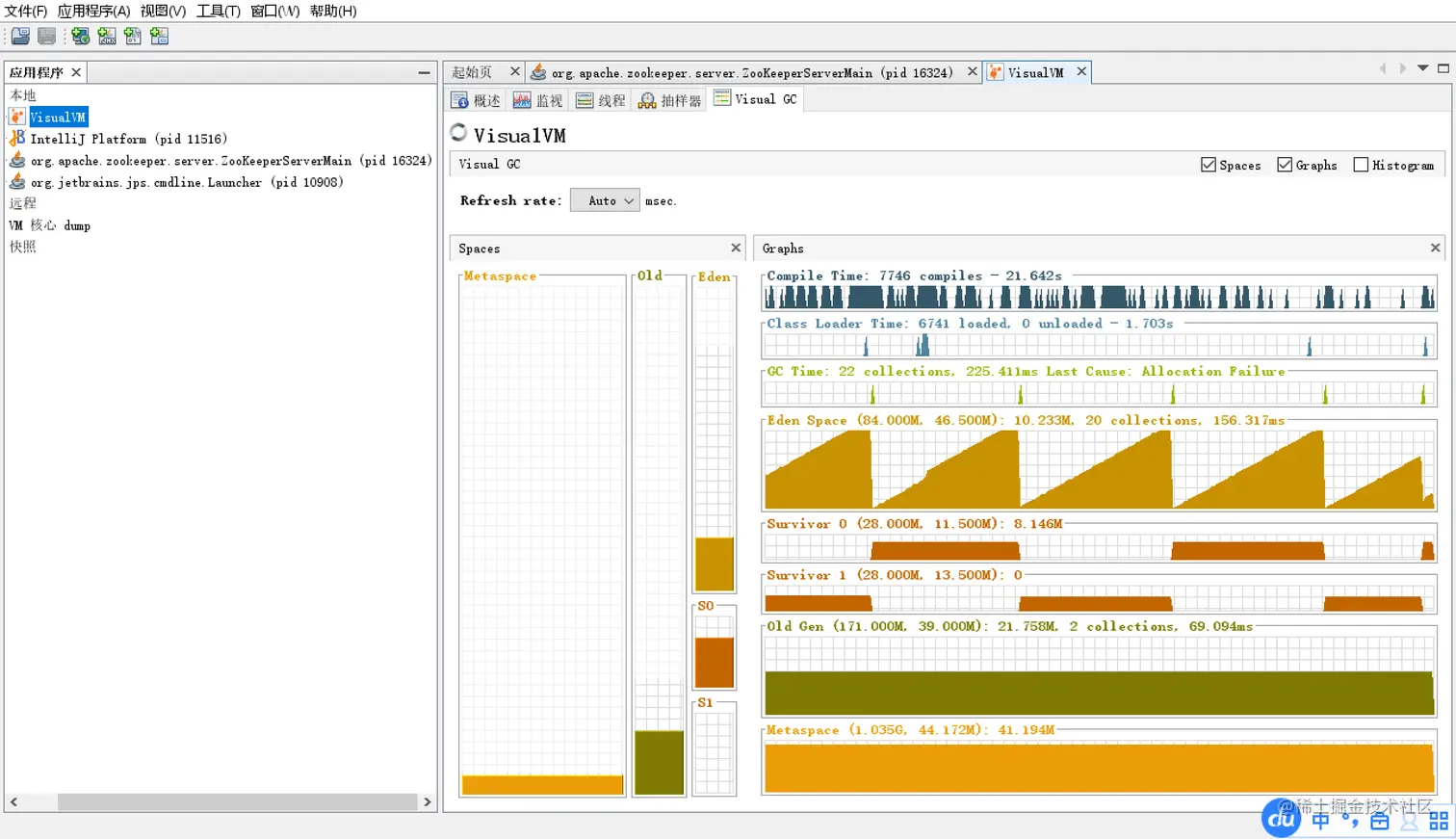Close the ZooKeeperServerMain tab
1456x839 pixels.
[x=973, y=71]
